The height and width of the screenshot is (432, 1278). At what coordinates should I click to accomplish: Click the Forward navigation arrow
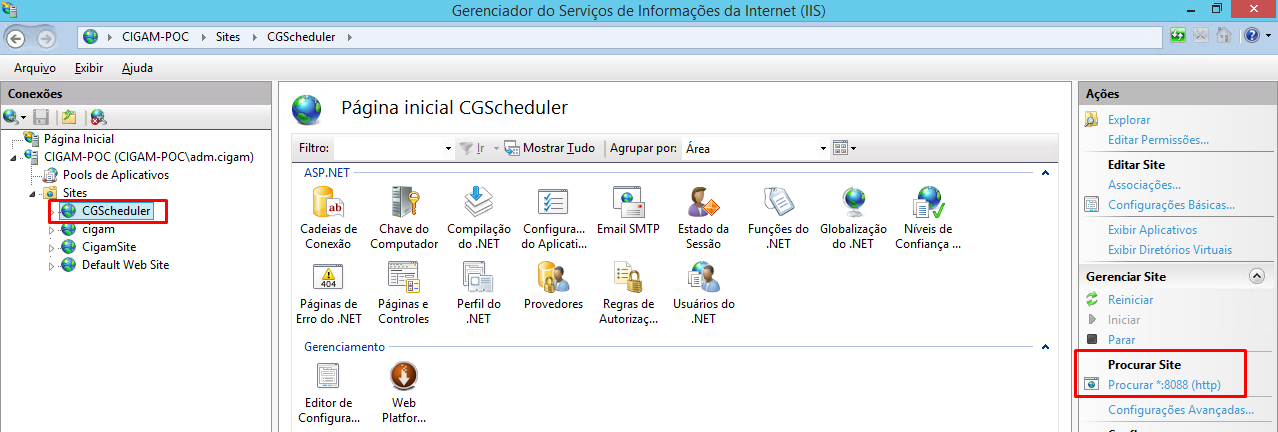coord(45,38)
